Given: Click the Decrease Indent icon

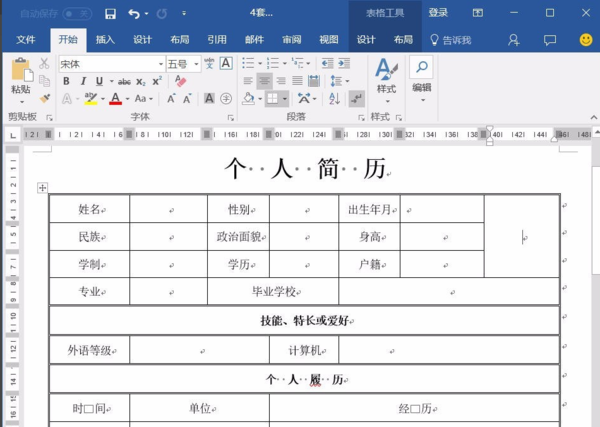Looking at the screenshot, I should pos(327,63).
